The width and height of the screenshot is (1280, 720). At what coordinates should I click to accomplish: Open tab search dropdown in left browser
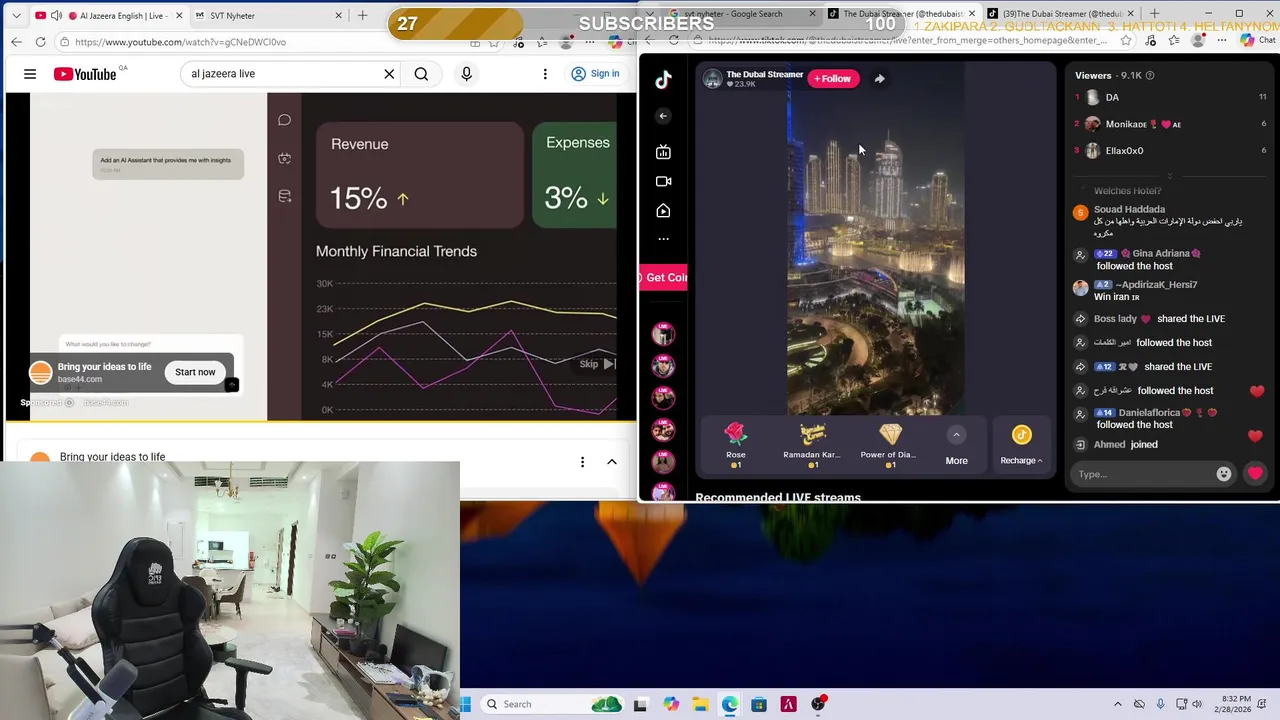coord(17,16)
